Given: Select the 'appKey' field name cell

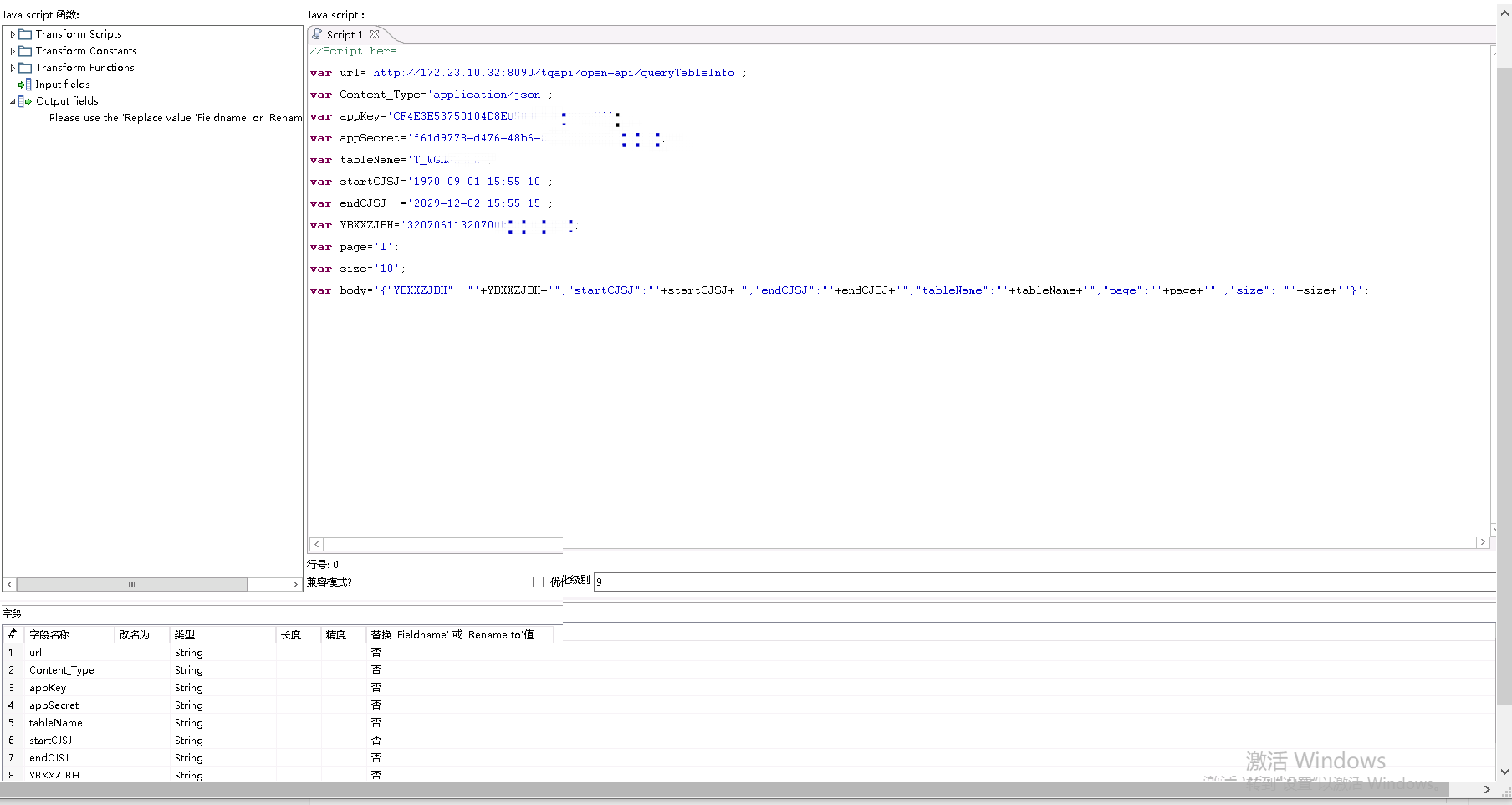Looking at the screenshot, I should (69, 688).
